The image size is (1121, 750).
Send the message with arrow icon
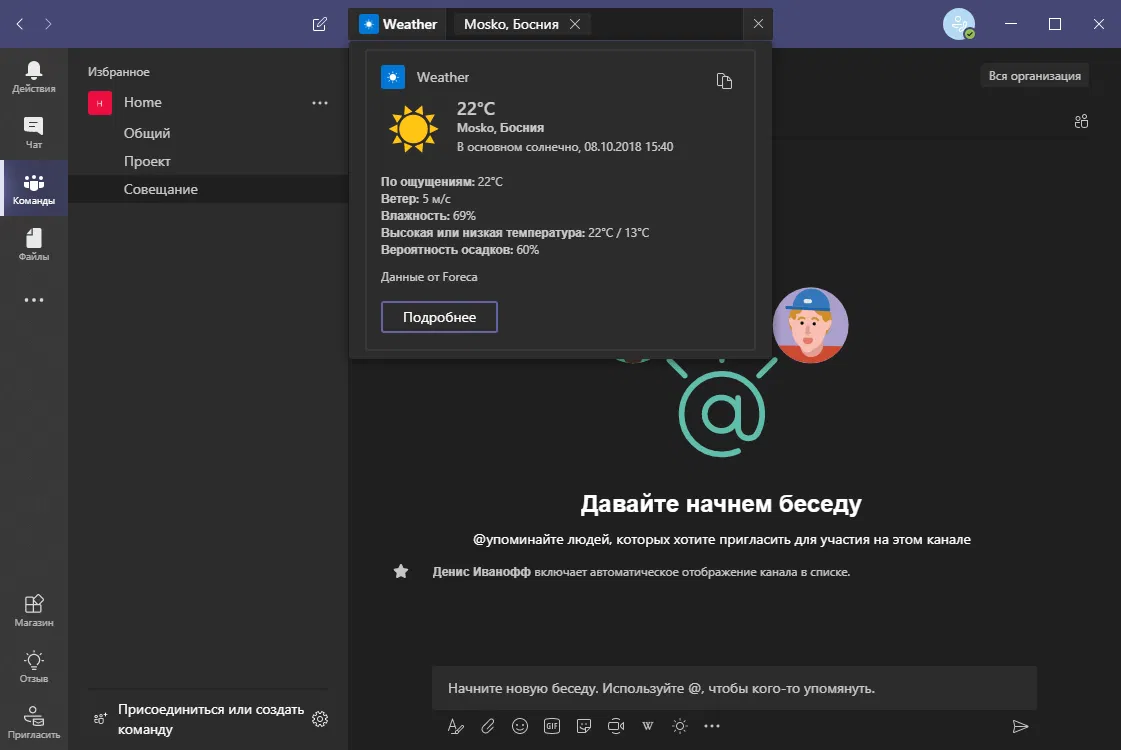pos(1020,726)
